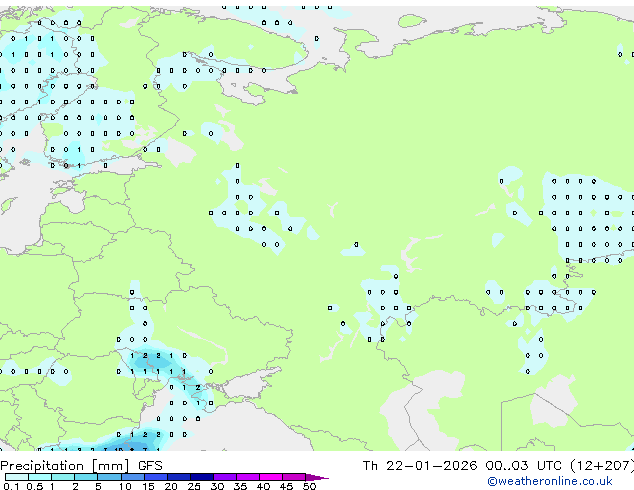Click the '5' legend scale label
This screenshot has width=634, height=490.
tap(98, 486)
